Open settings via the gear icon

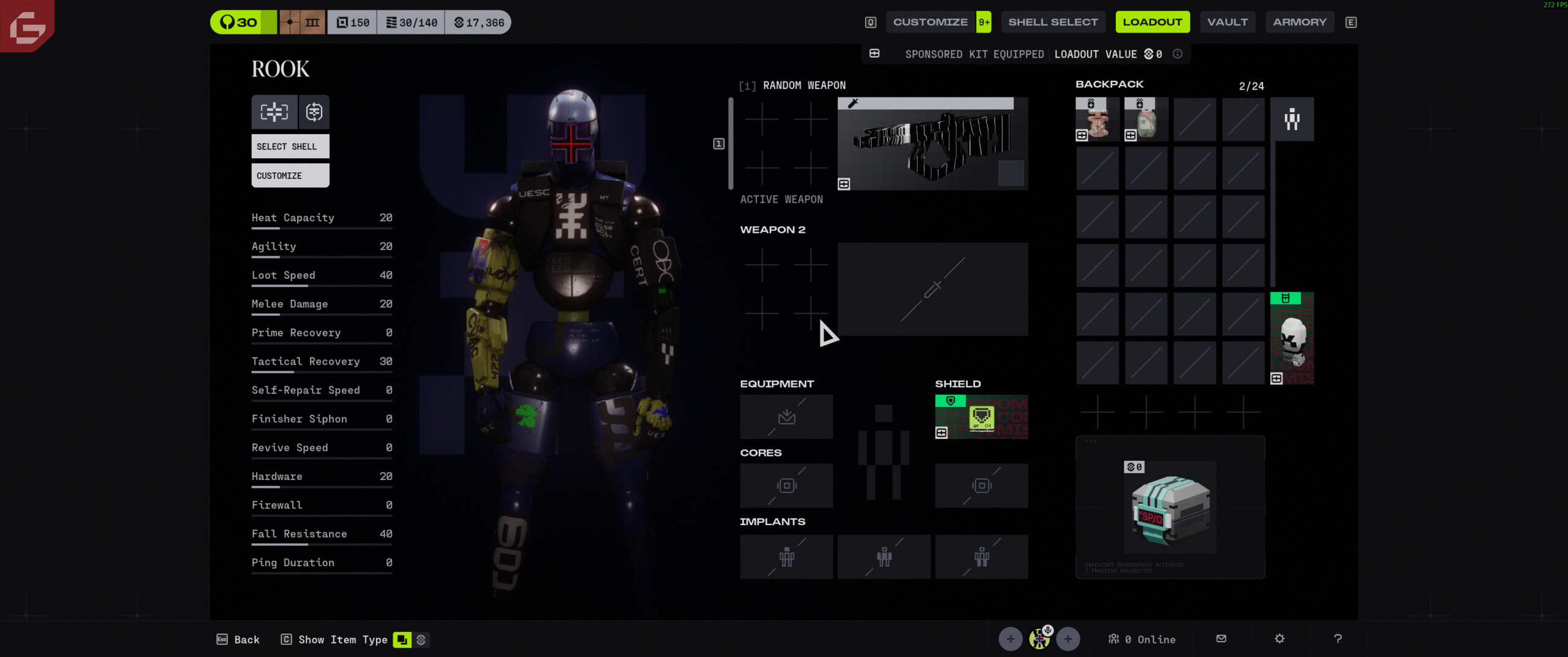tap(1279, 639)
